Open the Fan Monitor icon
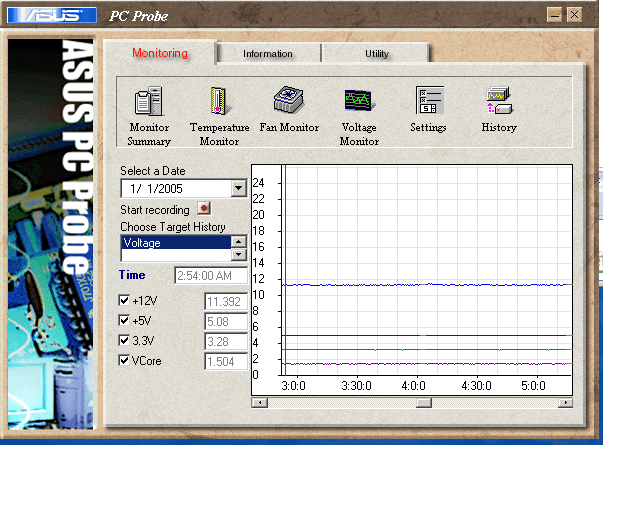Screen dimensions: 640x512 pos(289,100)
